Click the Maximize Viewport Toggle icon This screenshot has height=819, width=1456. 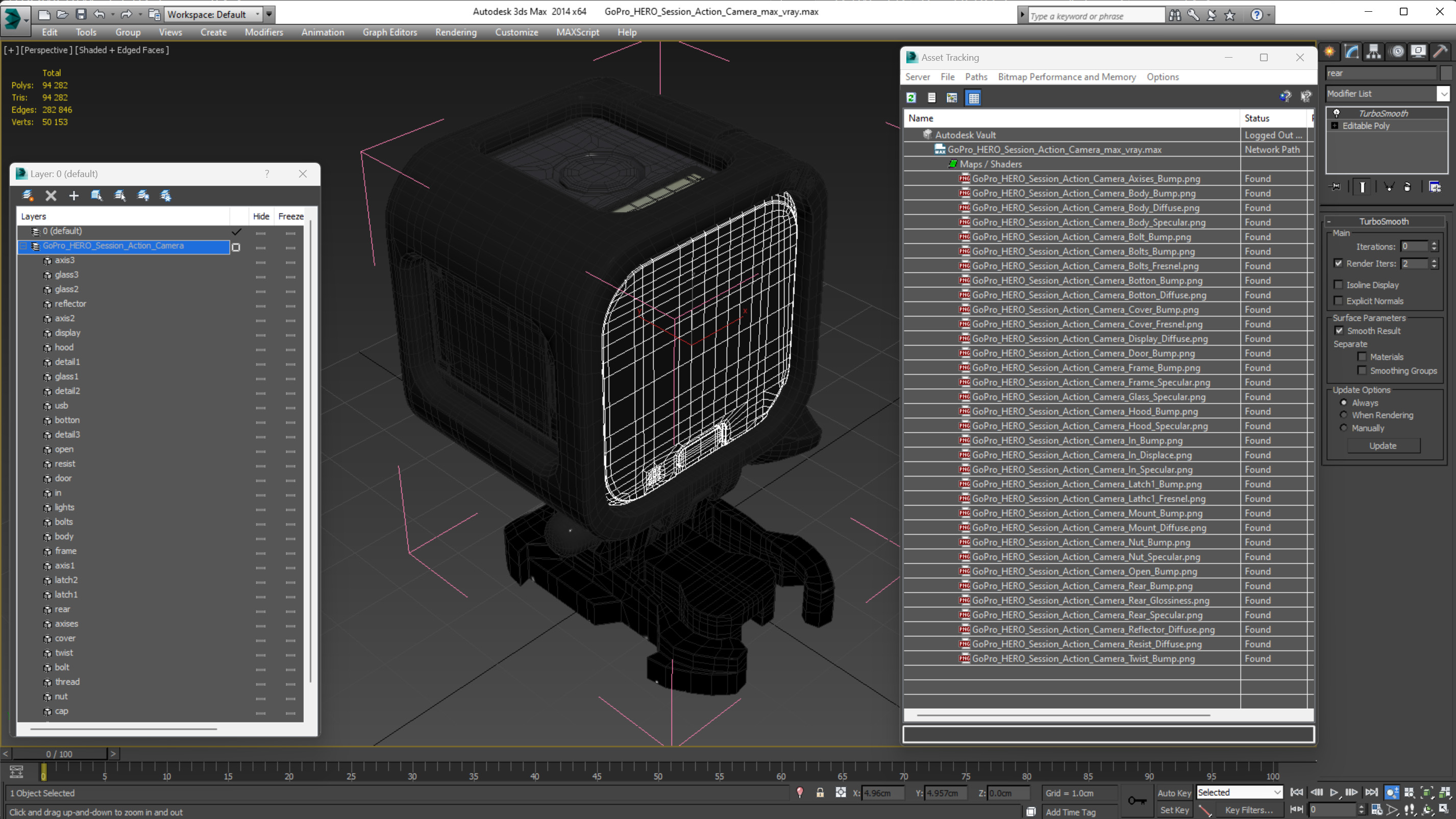(1444, 809)
